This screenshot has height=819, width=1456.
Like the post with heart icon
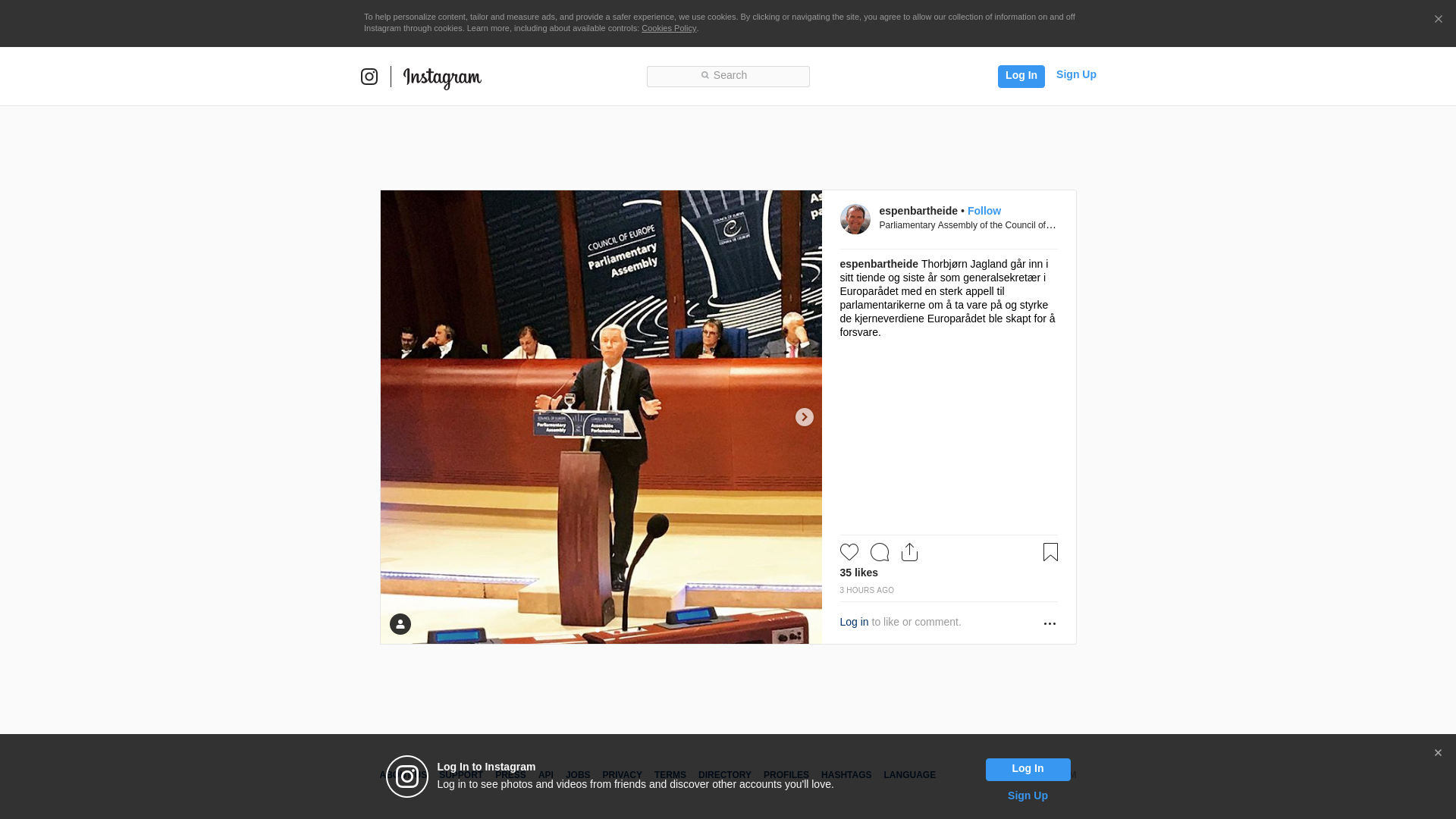849,552
